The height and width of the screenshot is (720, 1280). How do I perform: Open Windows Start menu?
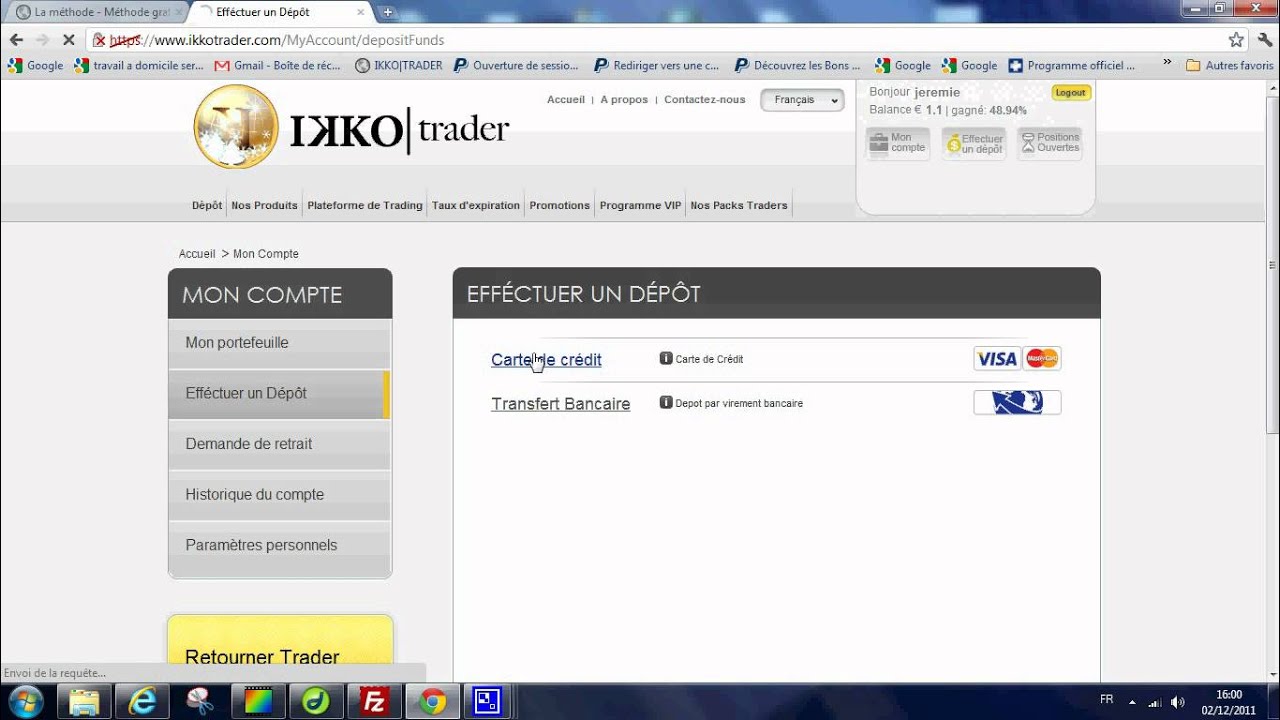point(25,701)
